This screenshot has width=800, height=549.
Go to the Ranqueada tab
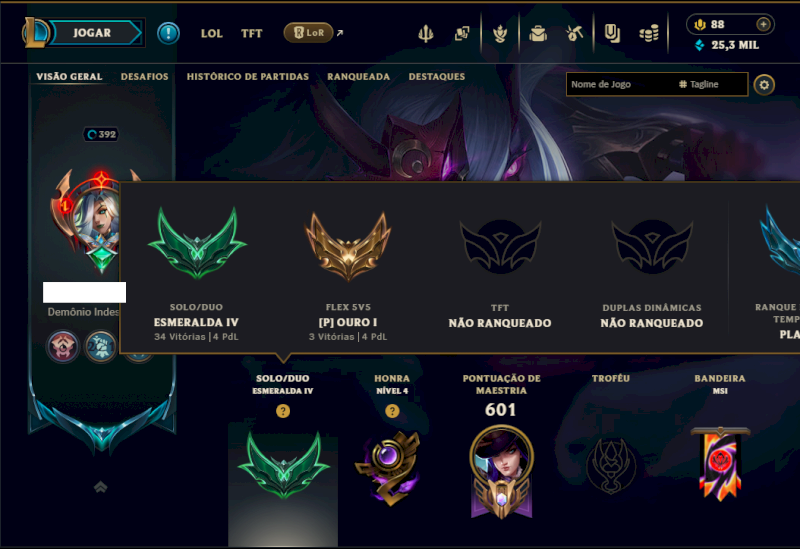click(358, 77)
